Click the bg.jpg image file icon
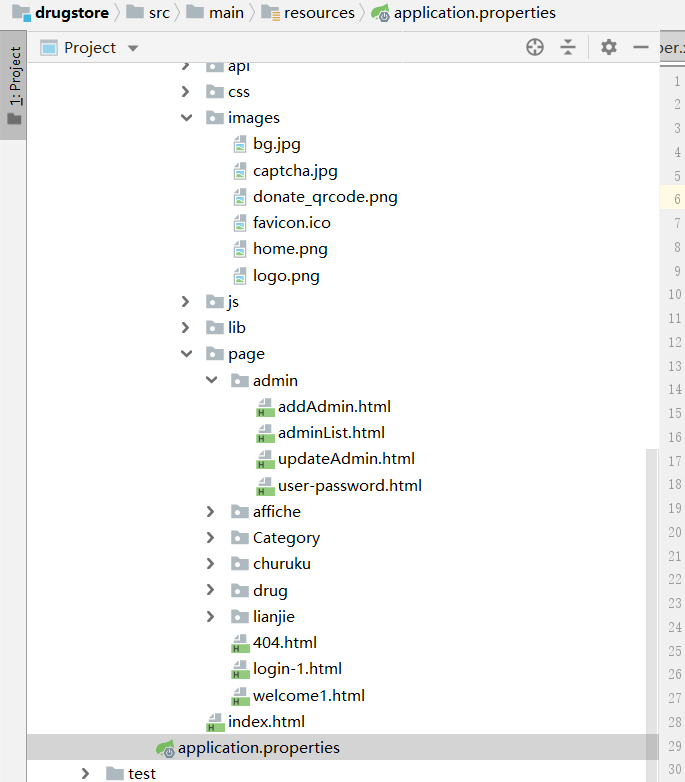The image size is (685, 782). click(x=240, y=145)
